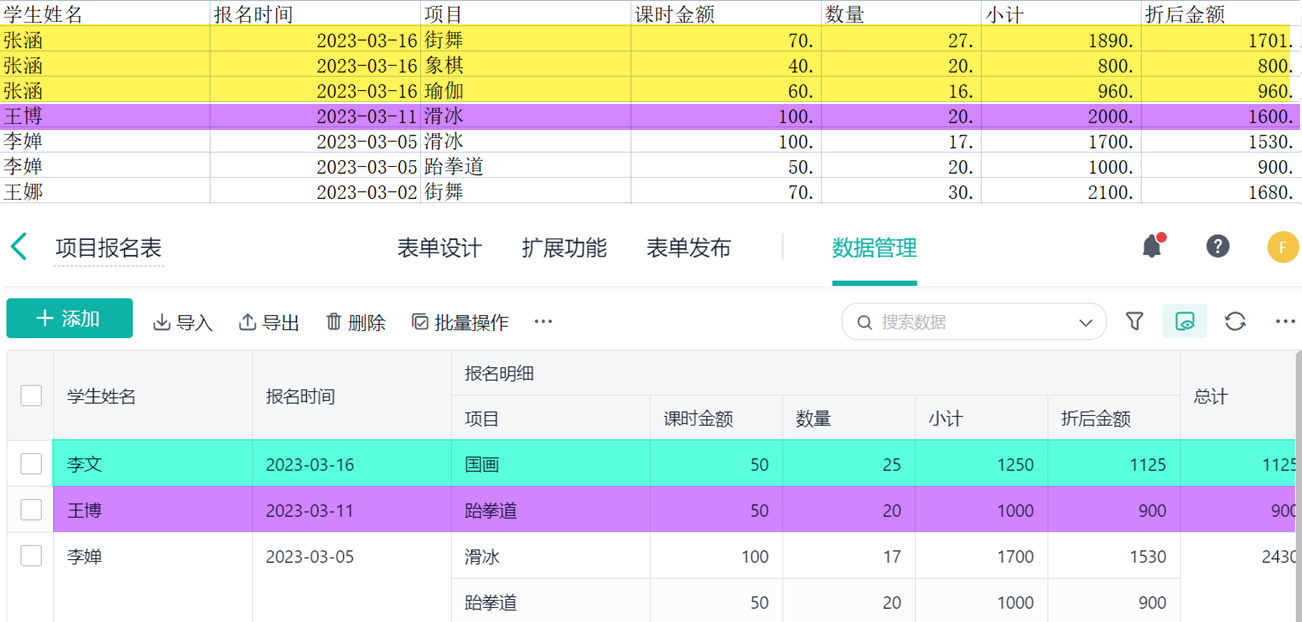This screenshot has height=622, width=1302.
Task: Click the back arrow beside 项目报名表
Action: [19, 247]
